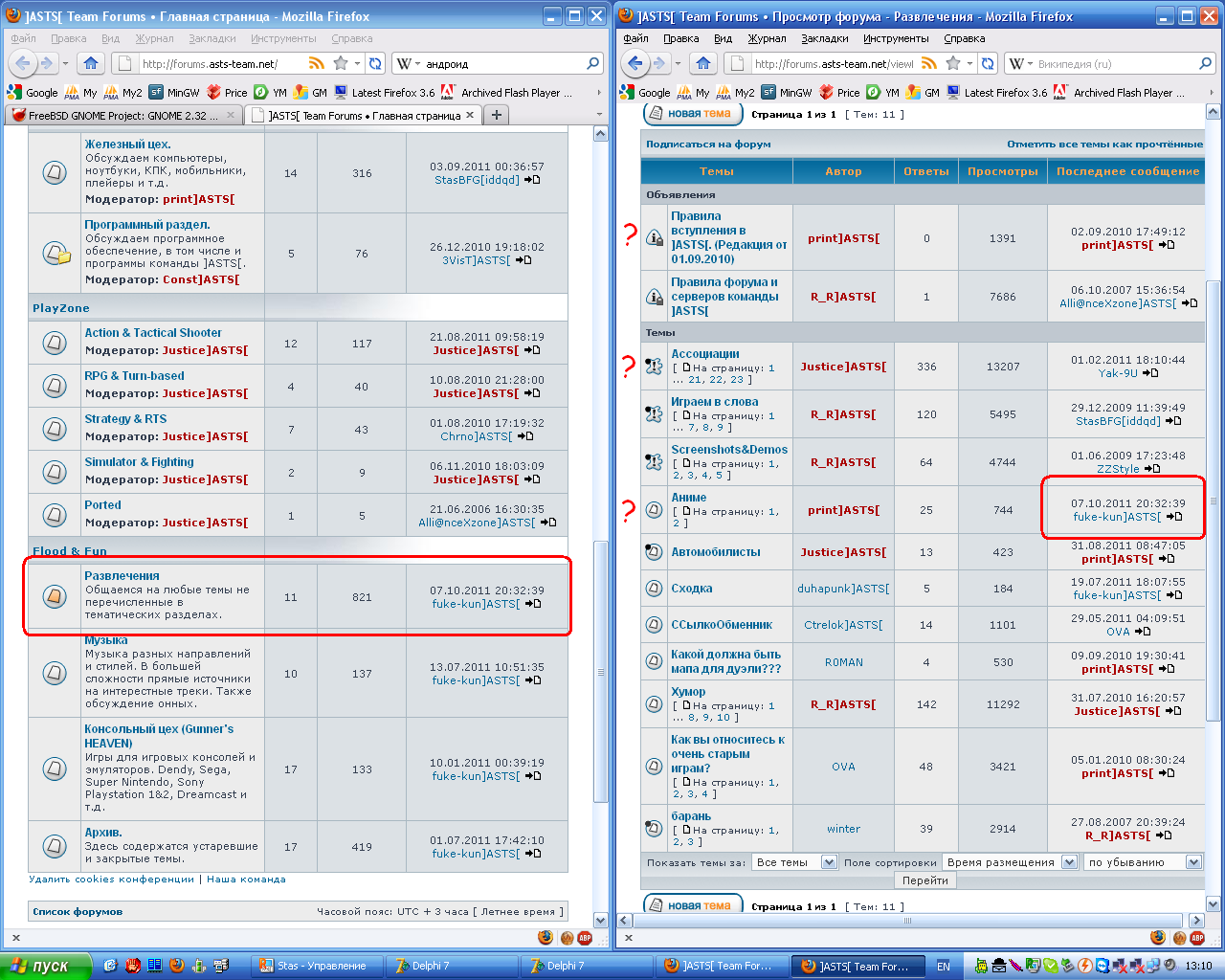
Task: Open new tab with plus button
Action: (496, 115)
